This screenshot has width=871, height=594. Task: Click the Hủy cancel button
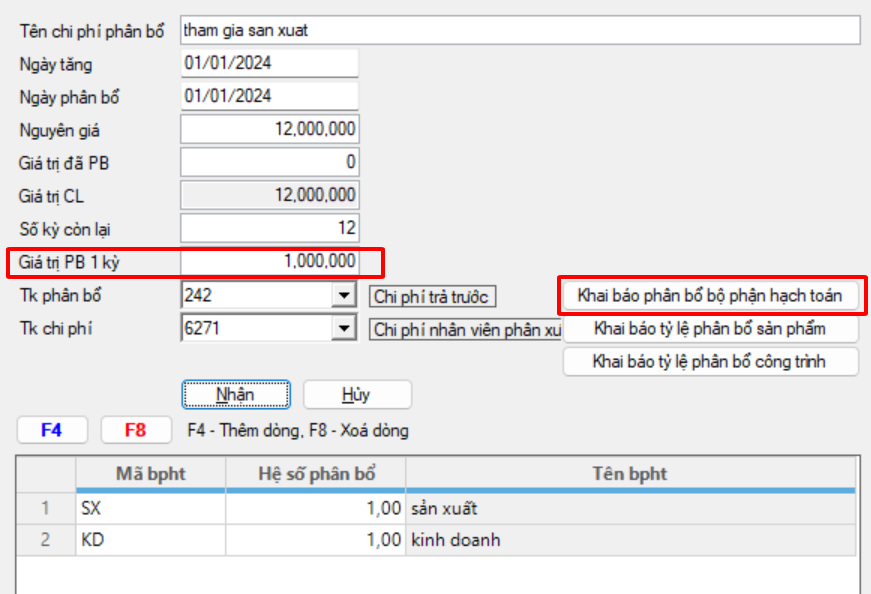[x=356, y=394]
